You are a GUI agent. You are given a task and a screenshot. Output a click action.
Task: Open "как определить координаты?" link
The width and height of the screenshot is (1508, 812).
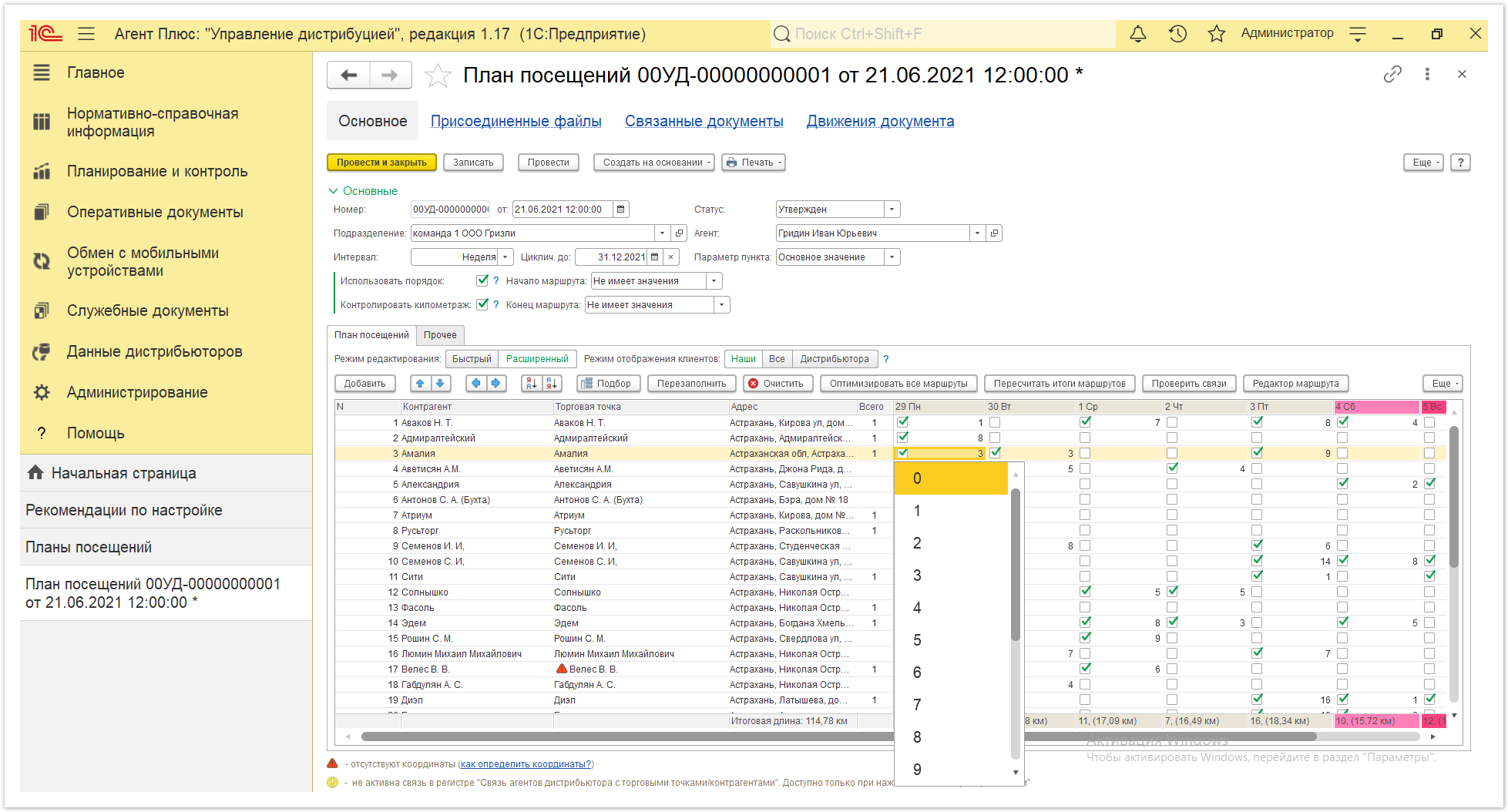tap(526, 764)
